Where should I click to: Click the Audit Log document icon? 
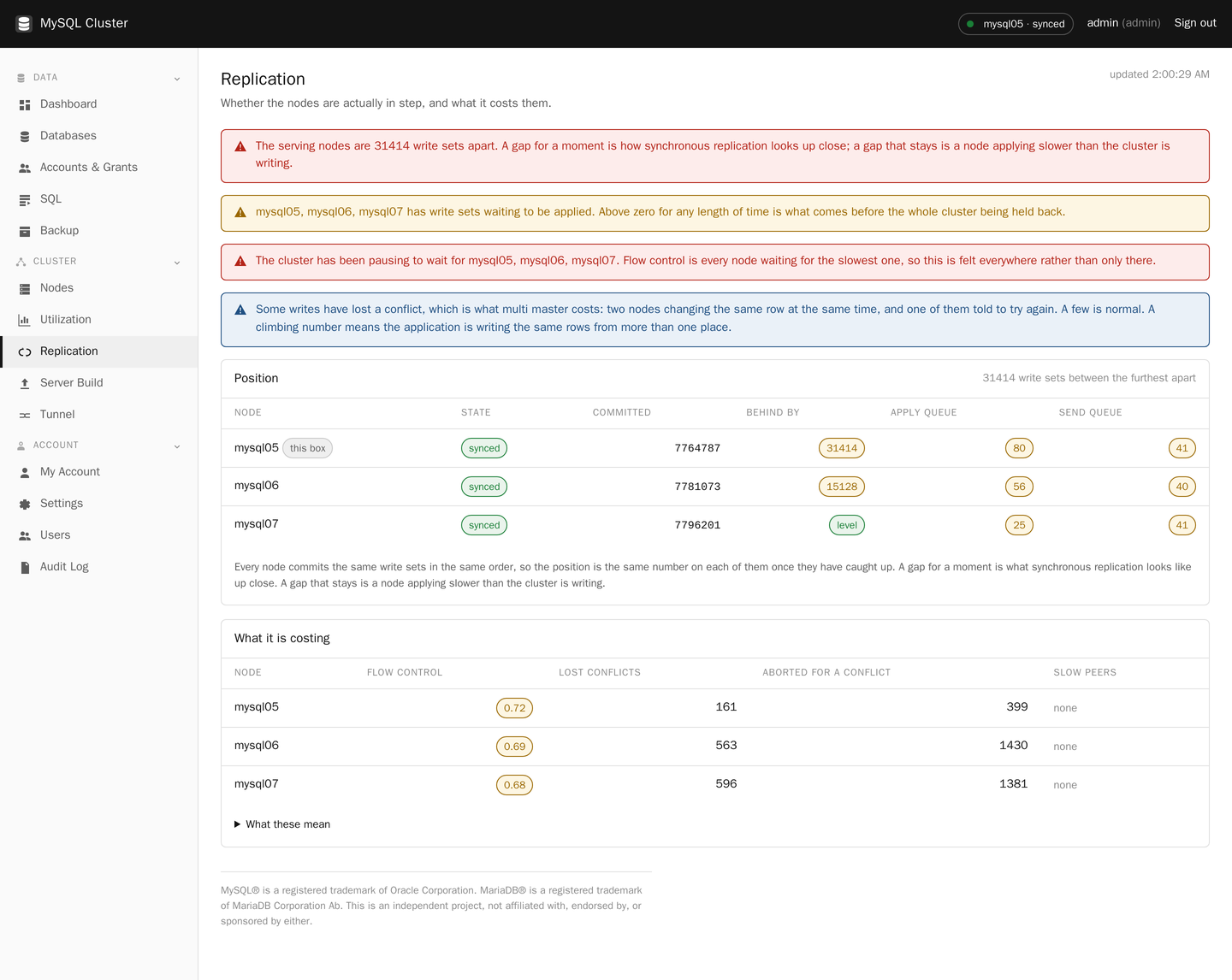click(25, 567)
